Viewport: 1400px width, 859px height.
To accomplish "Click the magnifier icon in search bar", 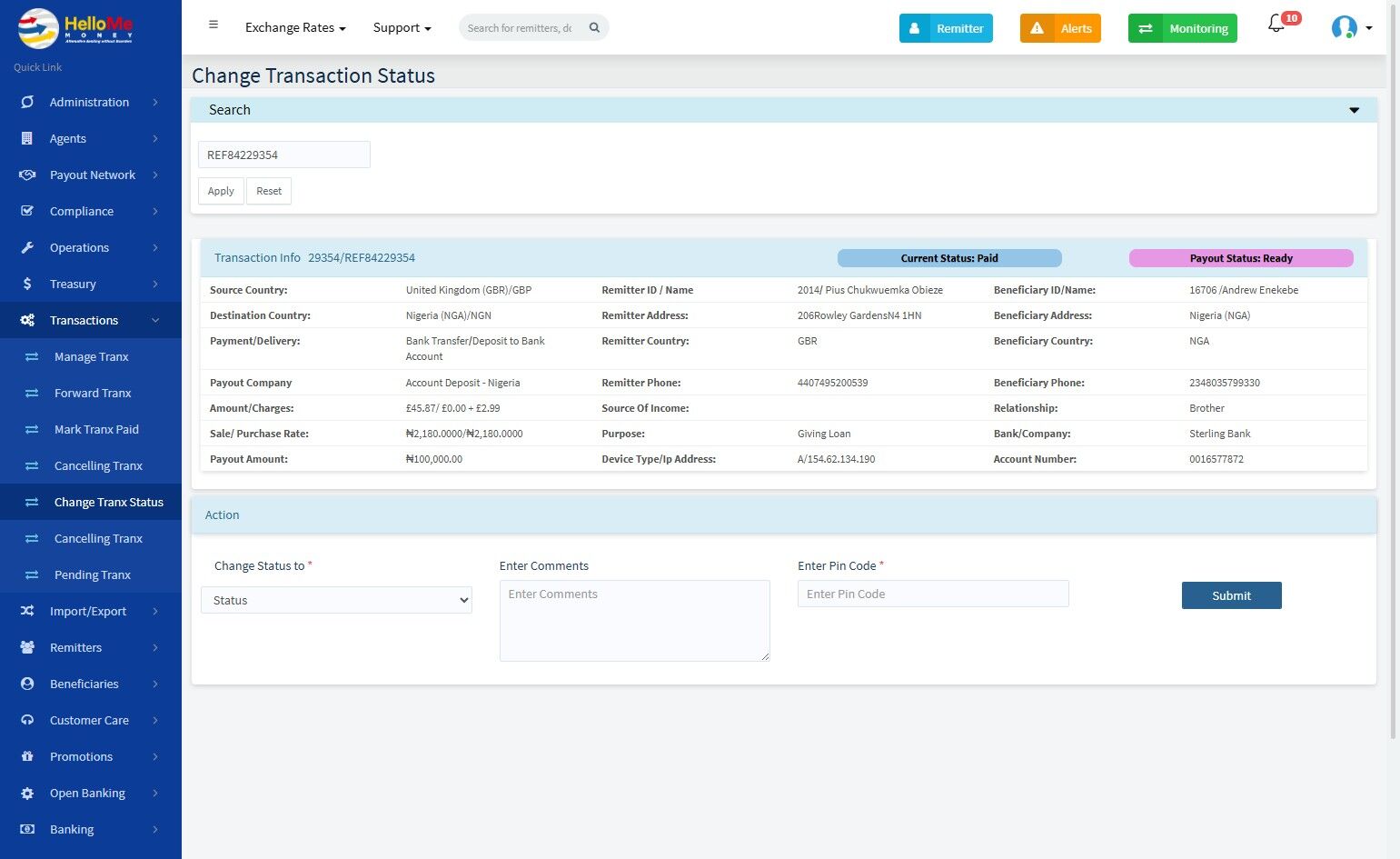I will pos(594,27).
